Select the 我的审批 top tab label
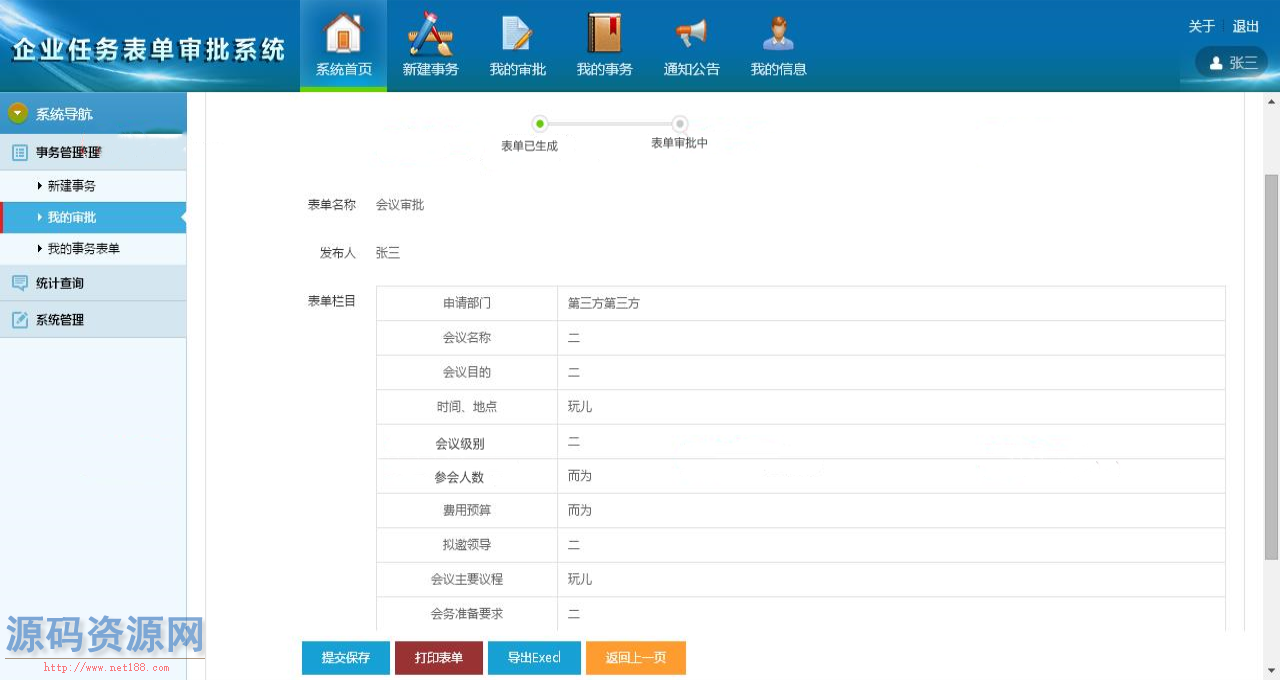The height and width of the screenshot is (680, 1280). click(518, 70)
